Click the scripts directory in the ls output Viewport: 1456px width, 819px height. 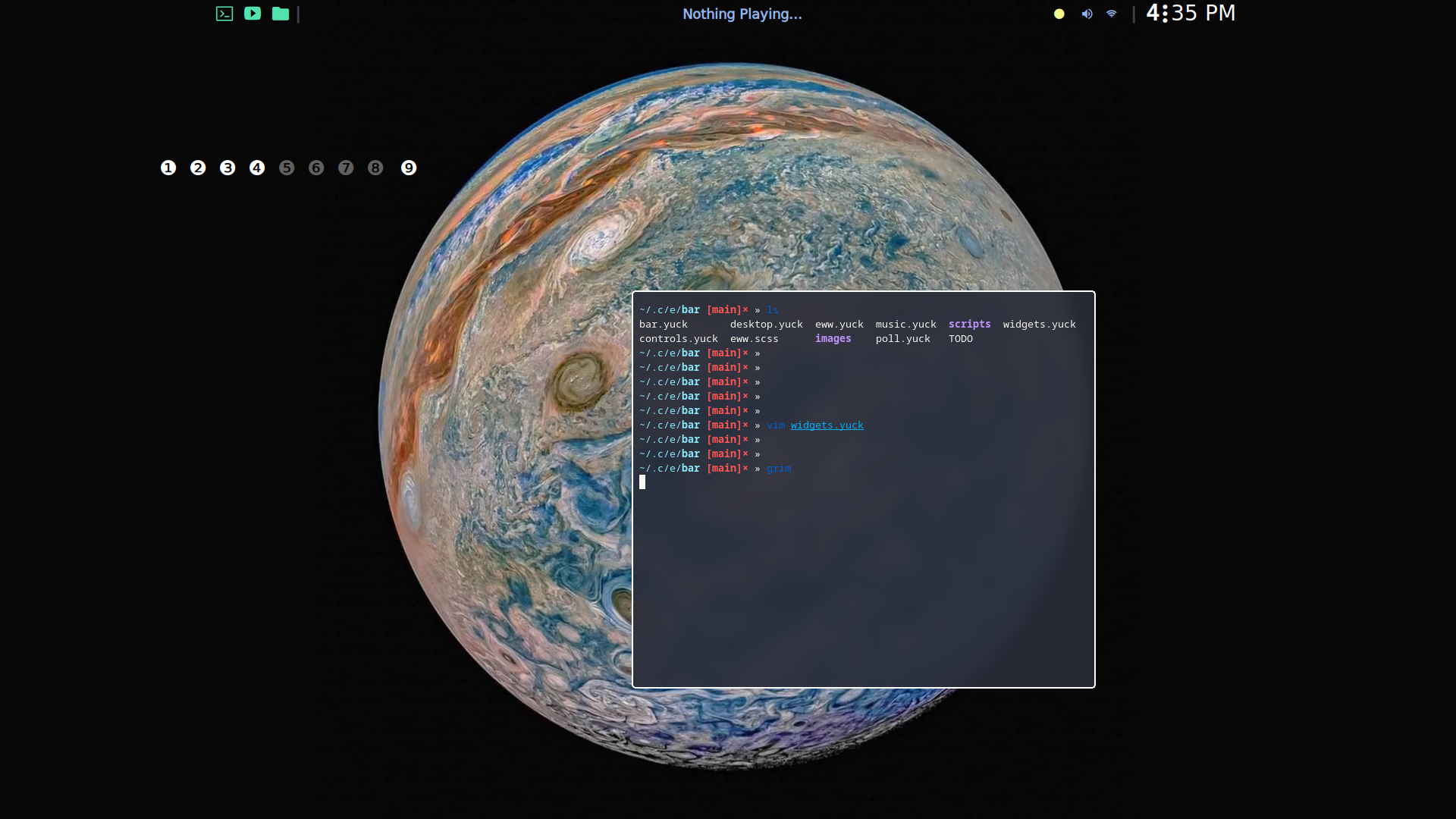[969, 324]
